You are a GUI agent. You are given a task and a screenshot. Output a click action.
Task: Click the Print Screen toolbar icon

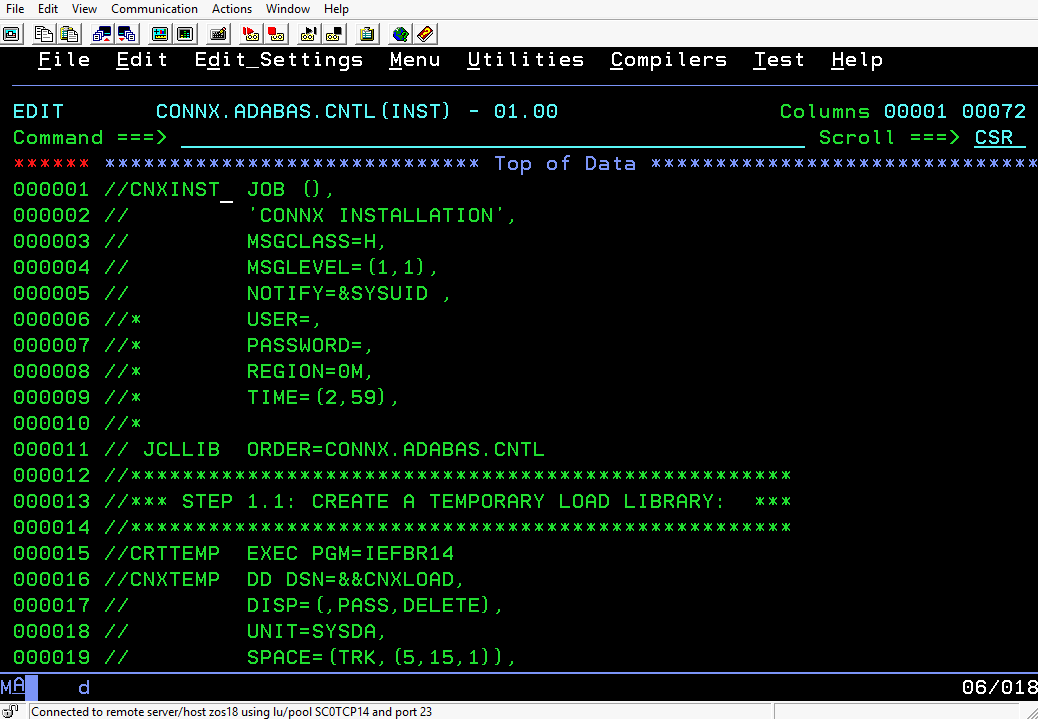pyautogui.click(x=12, y=34)
